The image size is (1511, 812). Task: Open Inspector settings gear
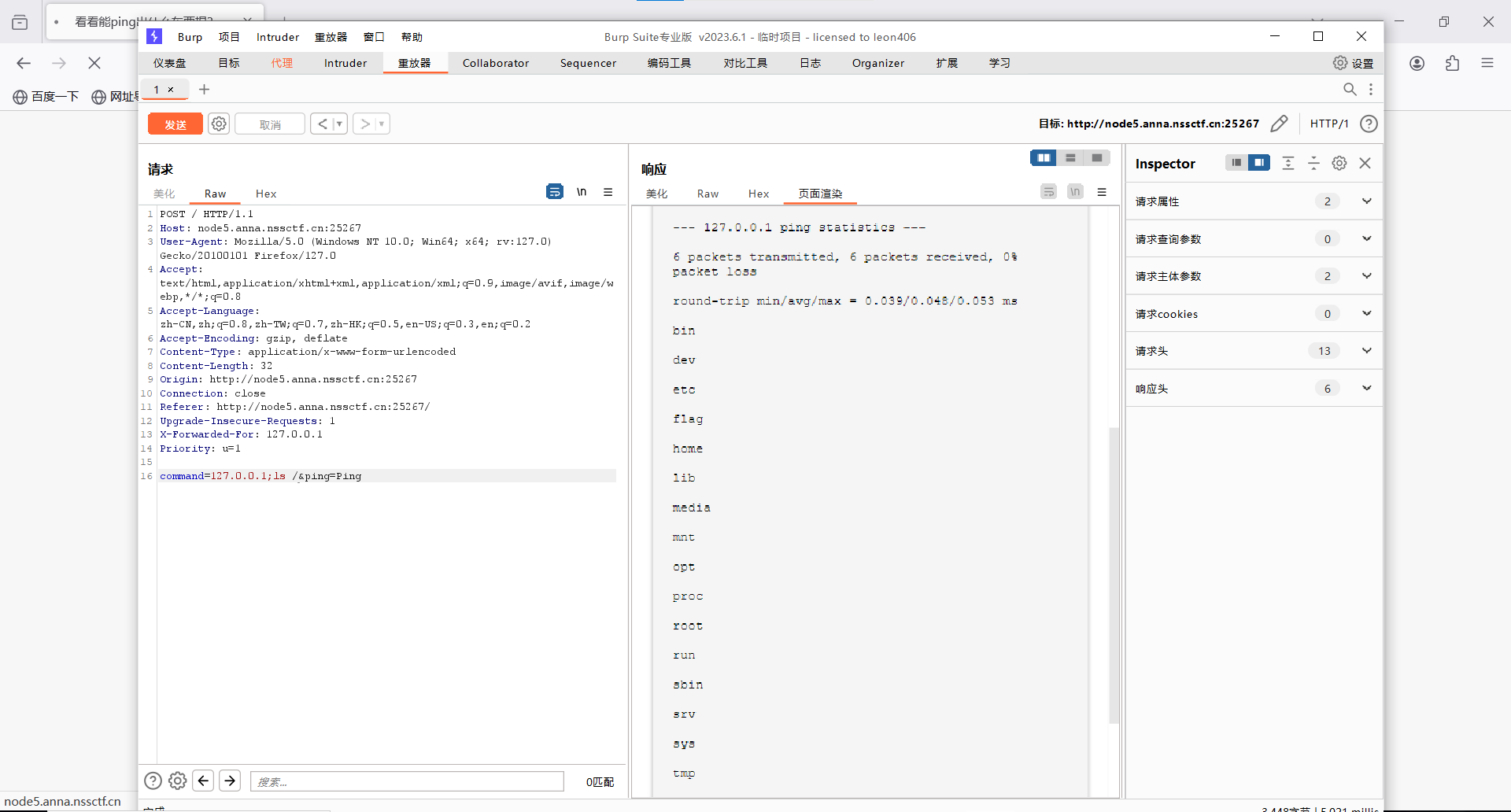click(x=1339, y=163)
